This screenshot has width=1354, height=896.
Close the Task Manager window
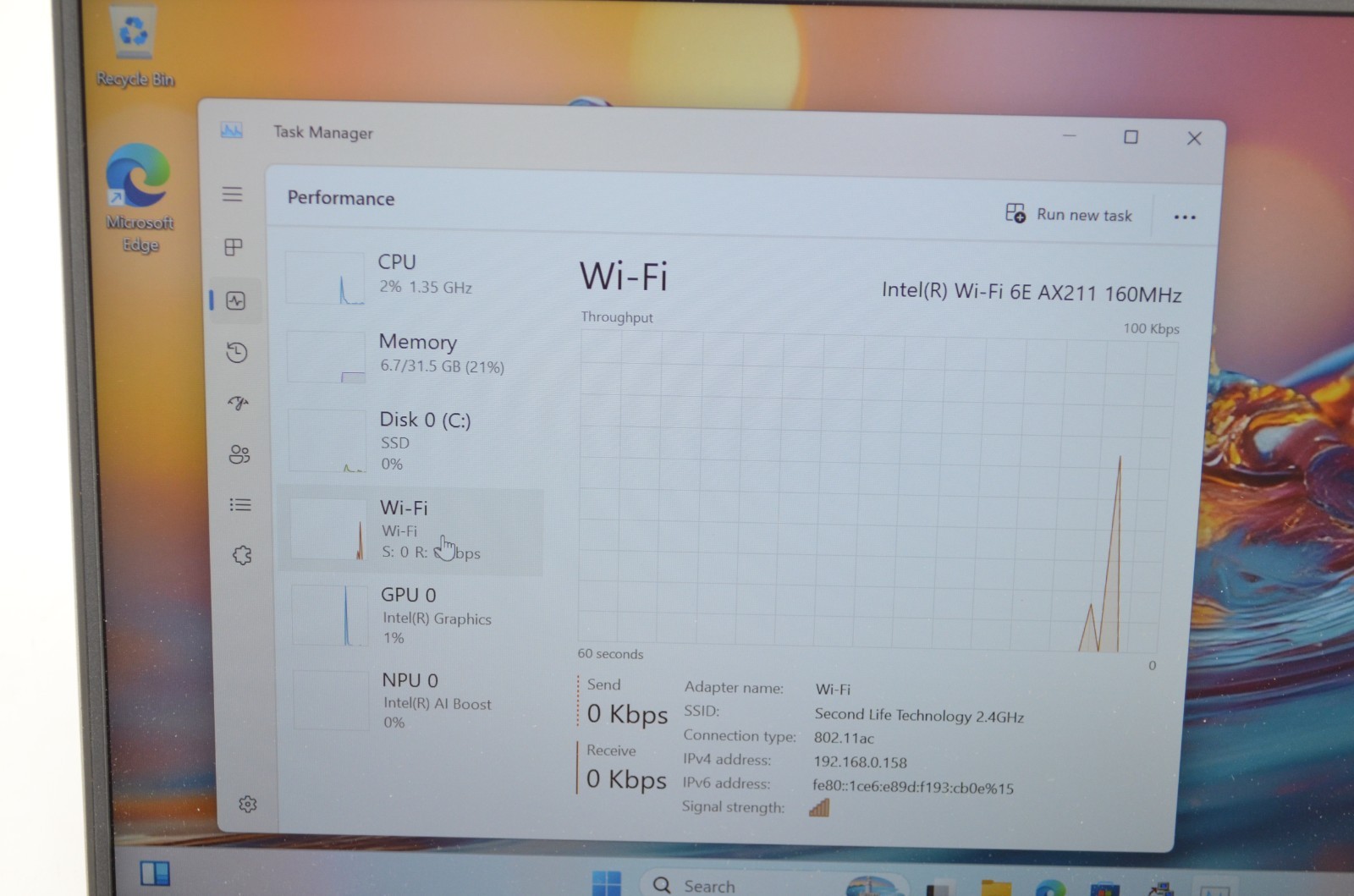(1194, 138)
